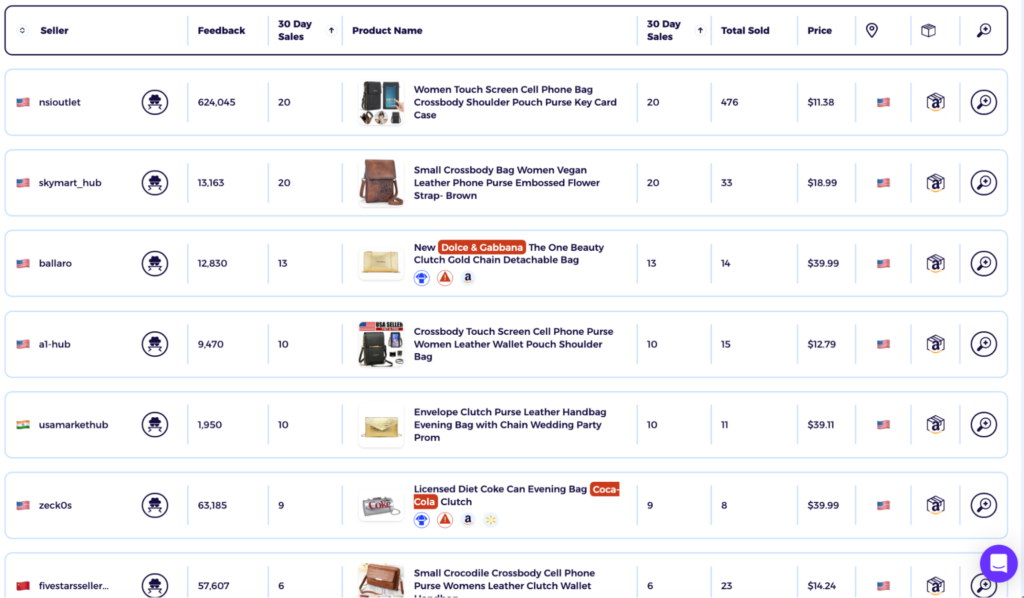Open spy icon for seller ballaro

[155, 264]
